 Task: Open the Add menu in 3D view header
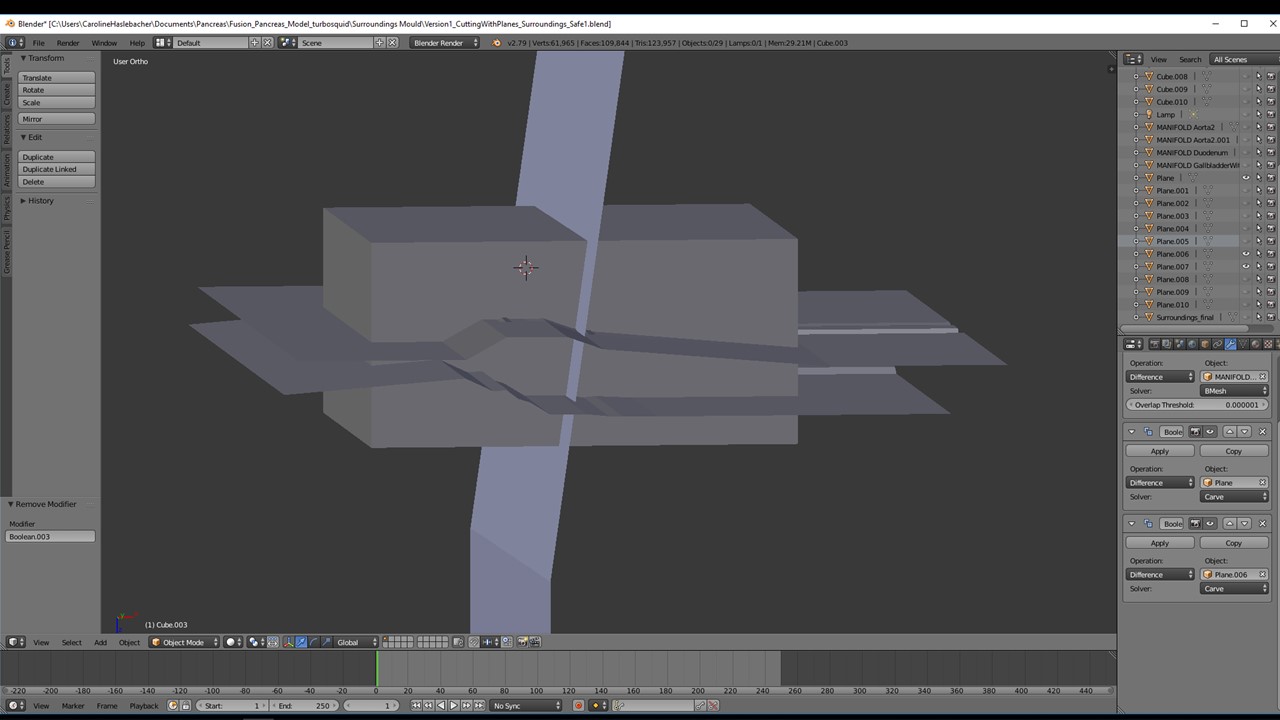point(100,642)
